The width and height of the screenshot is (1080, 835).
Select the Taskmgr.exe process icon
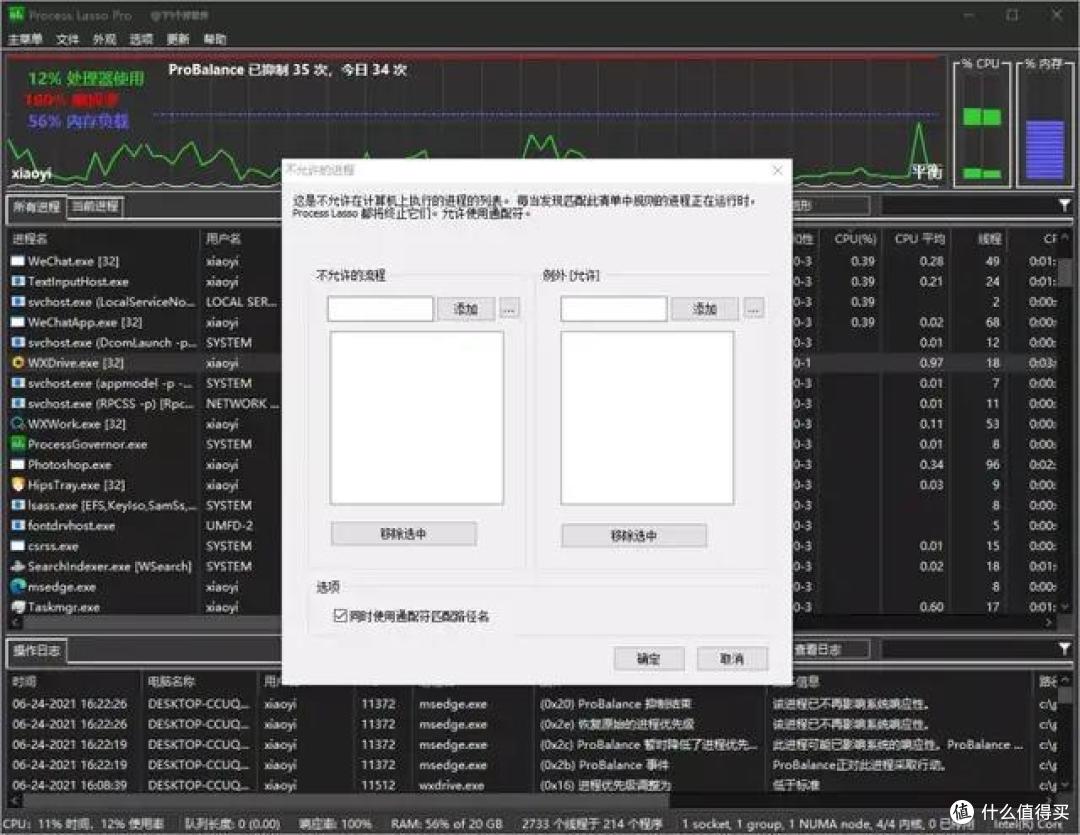[x=18, y=607]
